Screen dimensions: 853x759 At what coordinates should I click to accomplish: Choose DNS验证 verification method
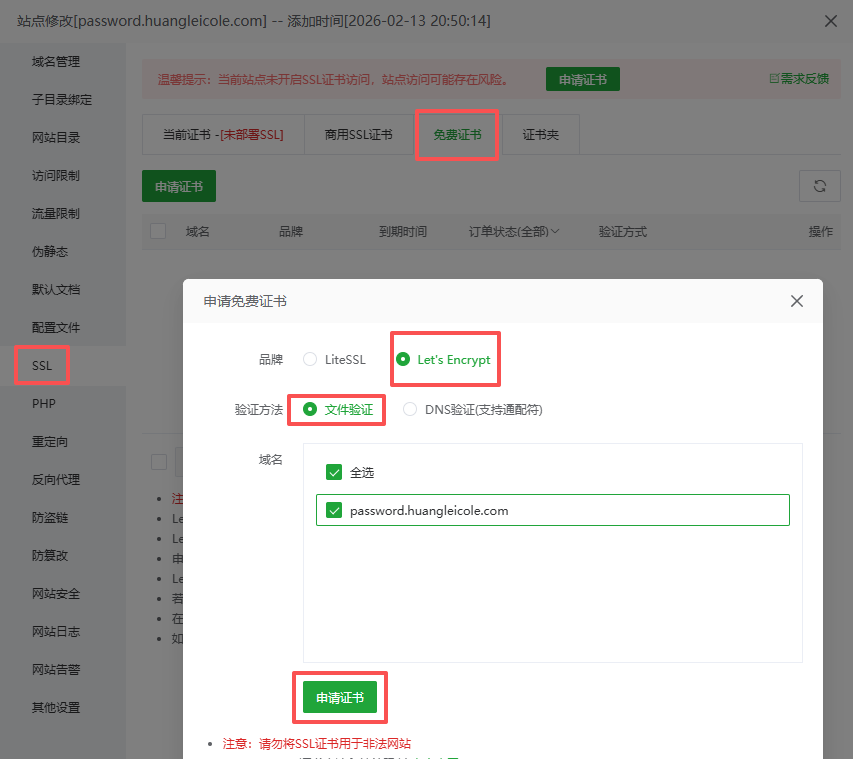point(410,409)
